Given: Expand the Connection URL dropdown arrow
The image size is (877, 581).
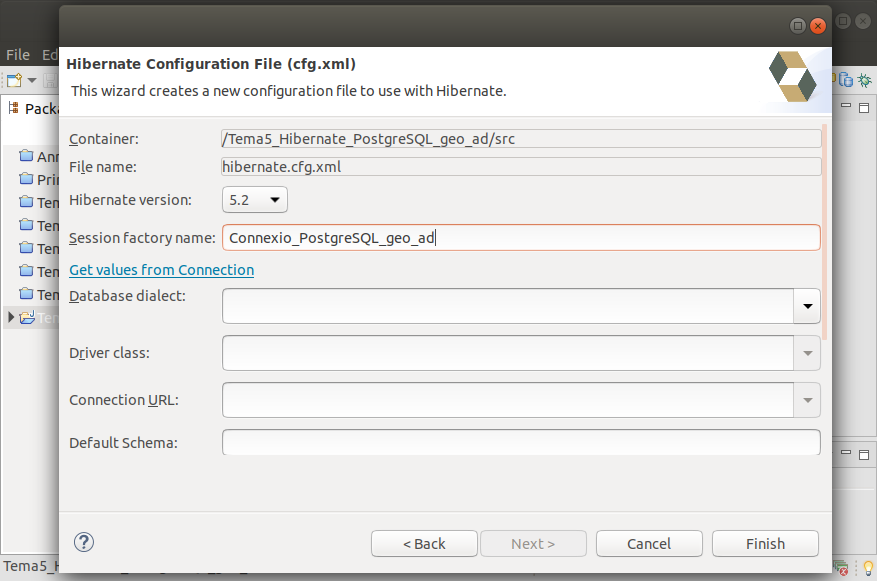Looking at the screenshot, I should coord(807,400).
